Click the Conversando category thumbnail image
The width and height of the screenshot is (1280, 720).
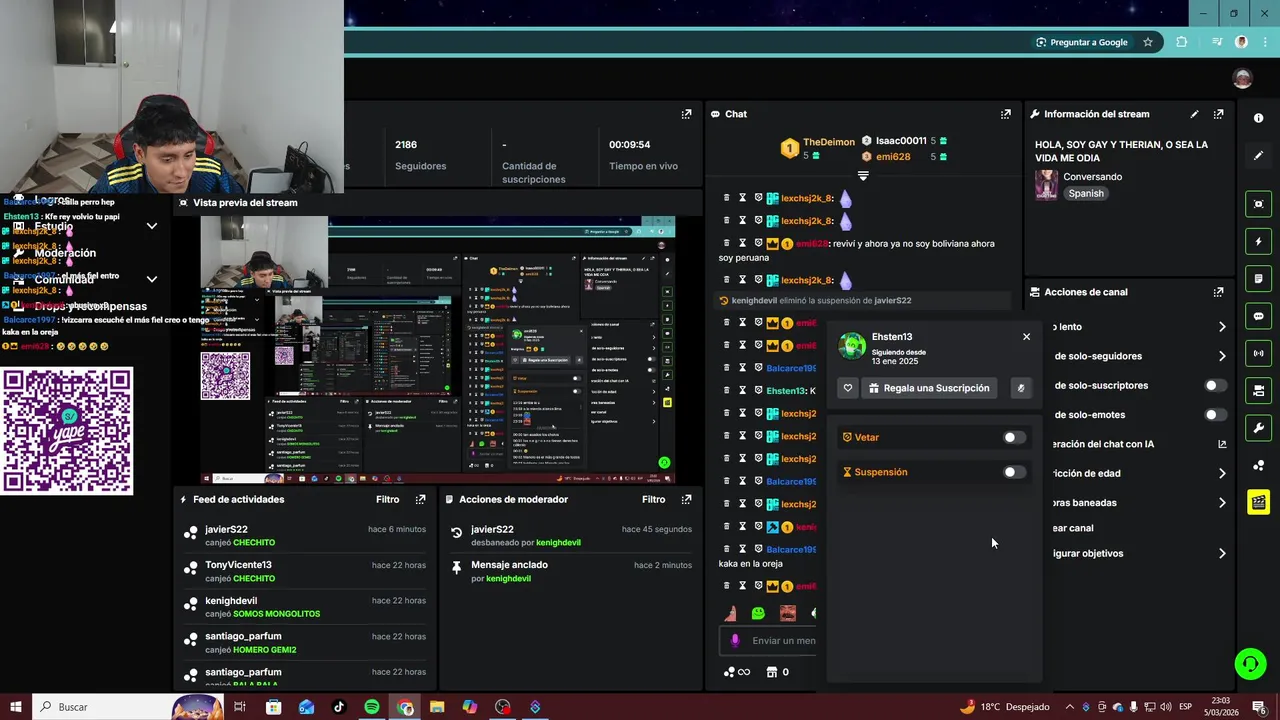[1046, 185]
